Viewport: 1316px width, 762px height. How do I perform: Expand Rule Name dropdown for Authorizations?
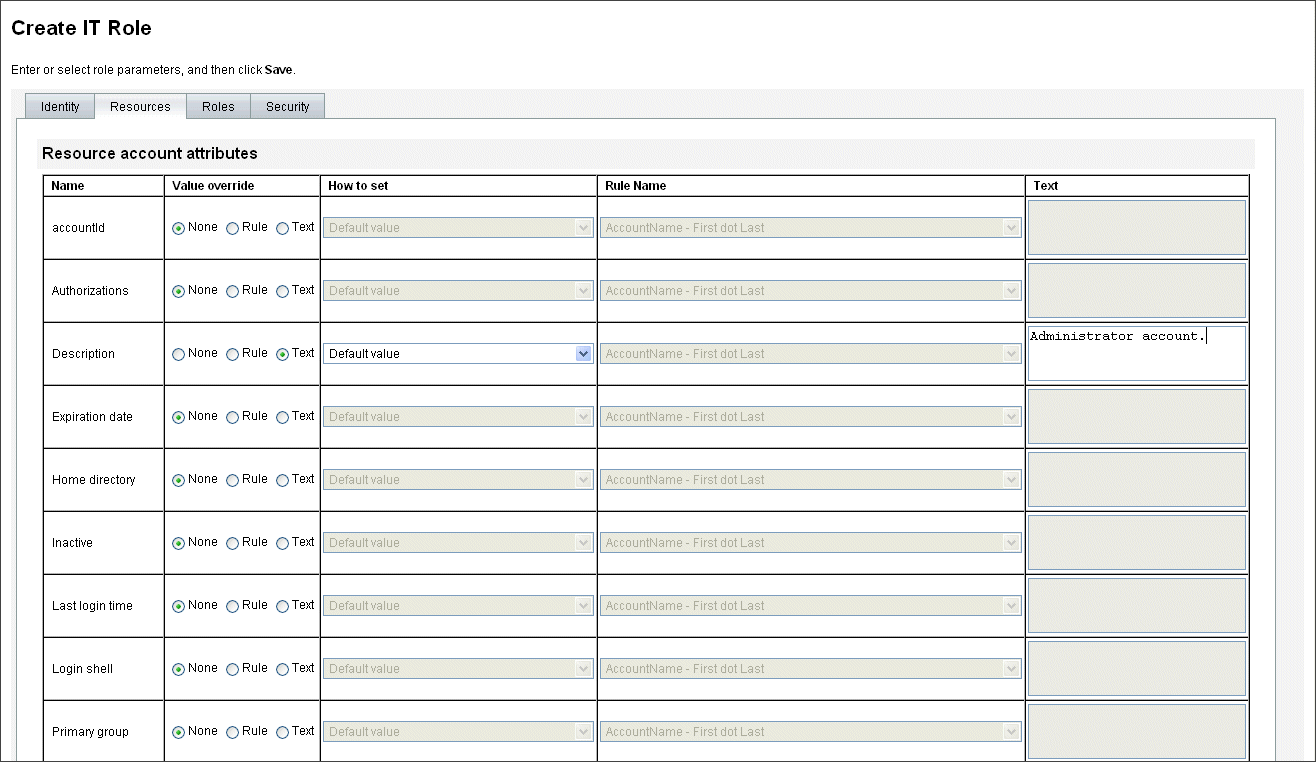[811, 291]
